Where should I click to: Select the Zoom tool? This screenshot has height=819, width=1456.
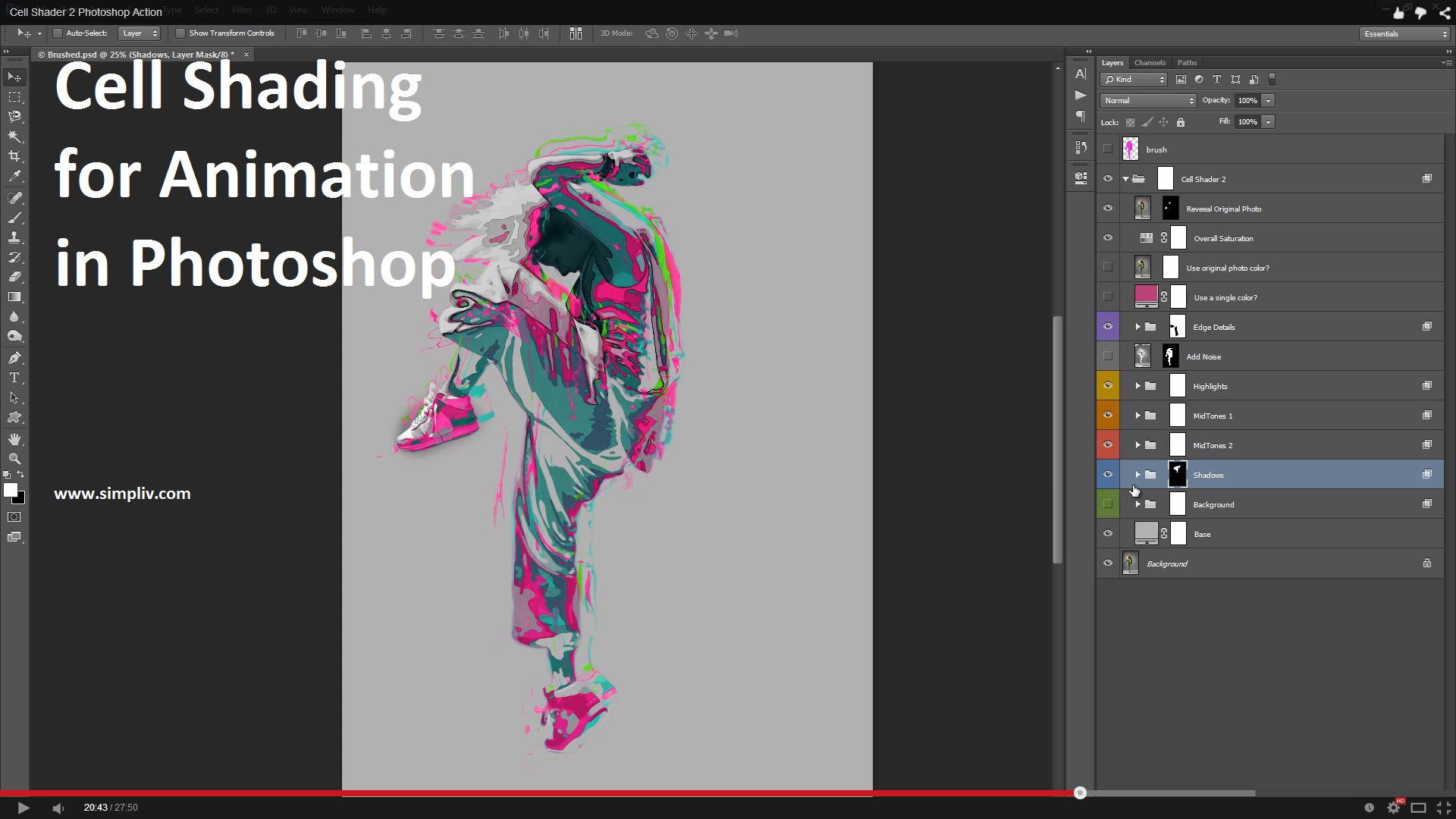click(x=14, y=459)
